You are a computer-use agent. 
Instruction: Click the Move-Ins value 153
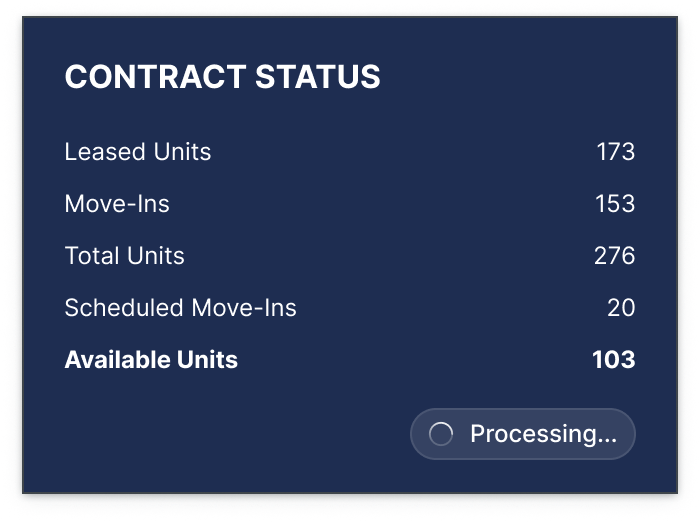[615, 204]
